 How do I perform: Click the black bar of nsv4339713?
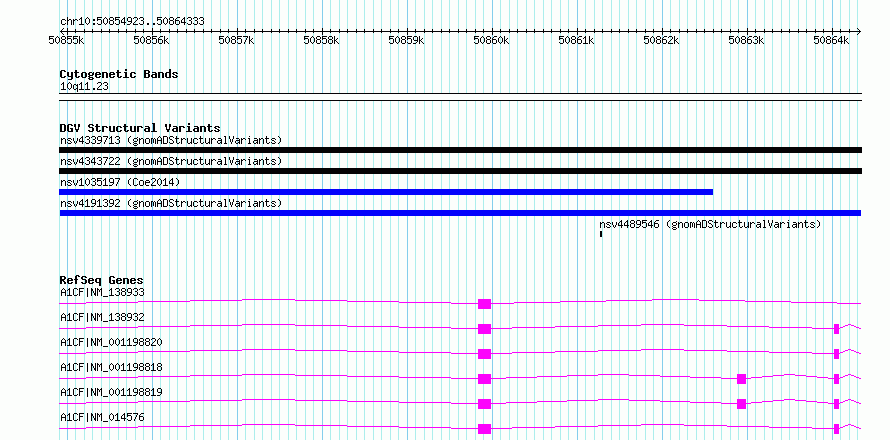click(460, 150)
